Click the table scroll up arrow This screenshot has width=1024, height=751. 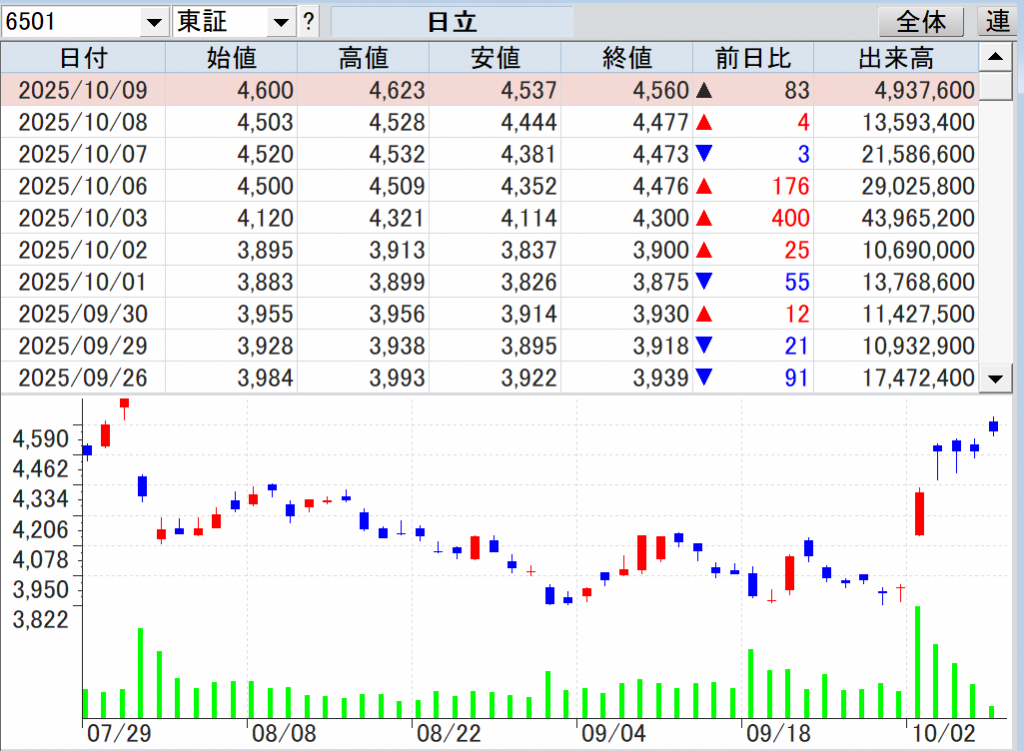[x=994, y=58]
